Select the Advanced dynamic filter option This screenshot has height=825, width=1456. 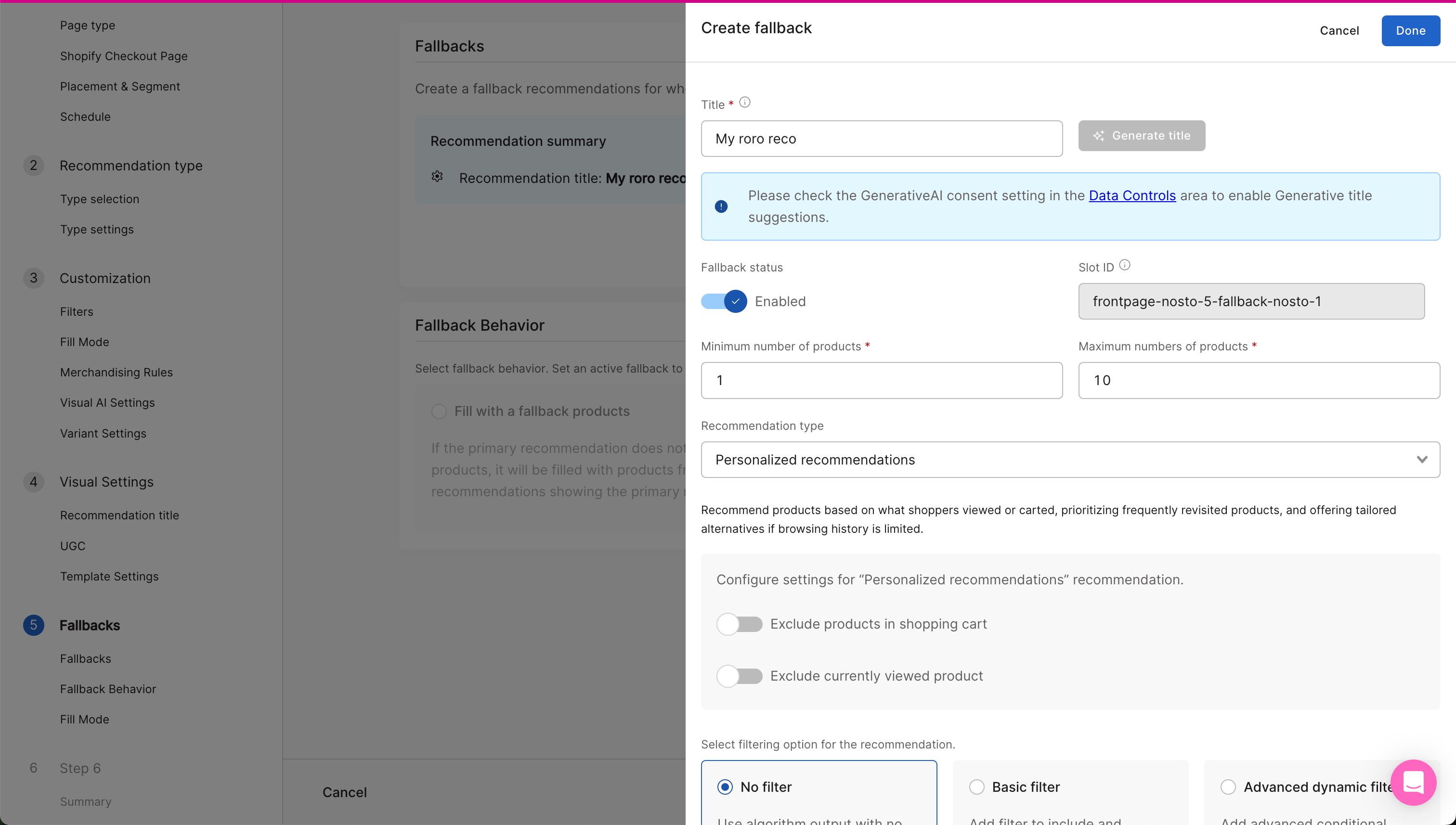(x=1228, y=787)
